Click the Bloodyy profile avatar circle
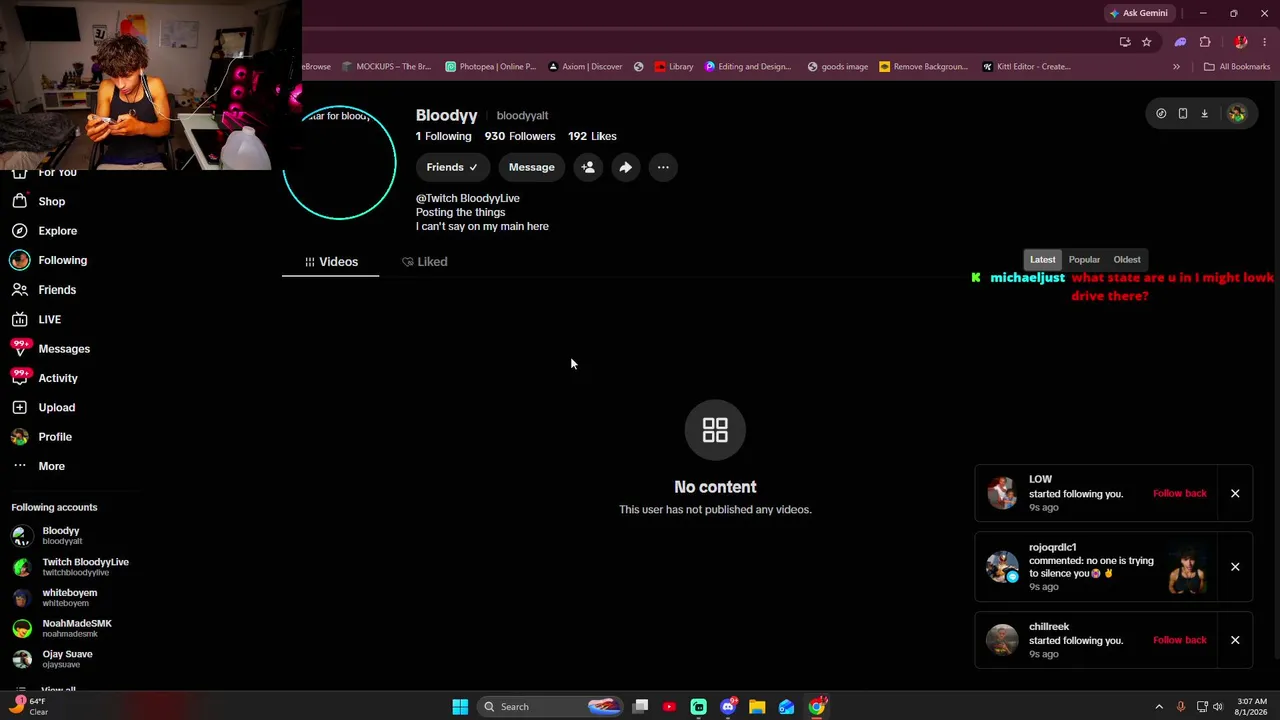This screenshot has height=720, width=1280. pyautogui.click(x=339, y=162)
